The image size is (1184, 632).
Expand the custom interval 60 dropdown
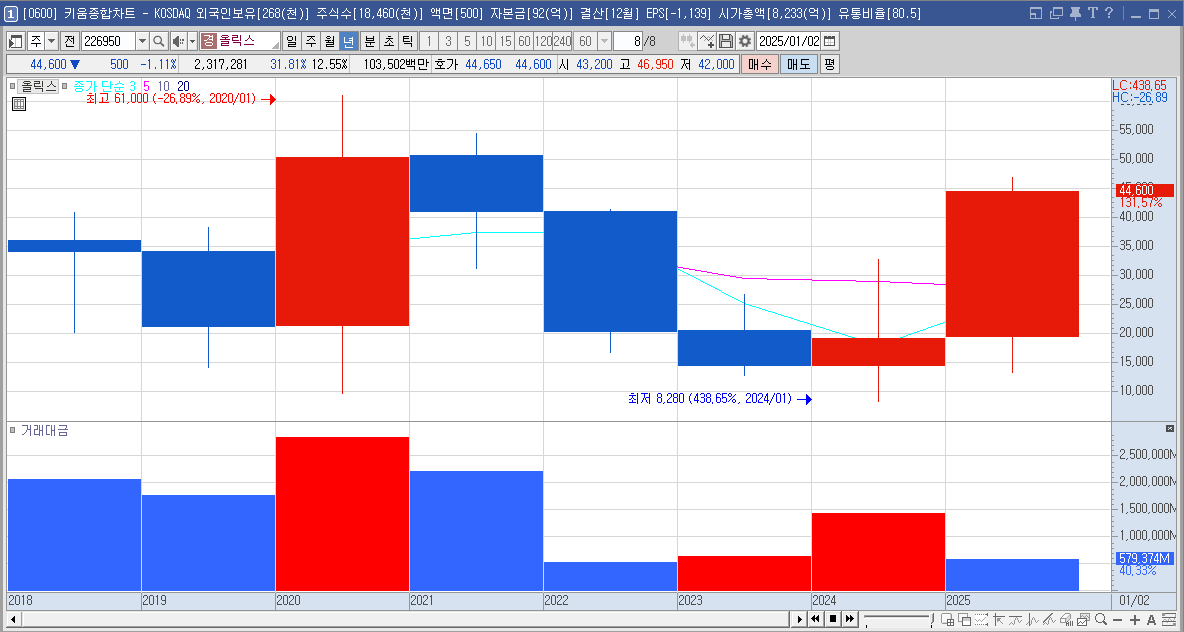tap(604, 41)
